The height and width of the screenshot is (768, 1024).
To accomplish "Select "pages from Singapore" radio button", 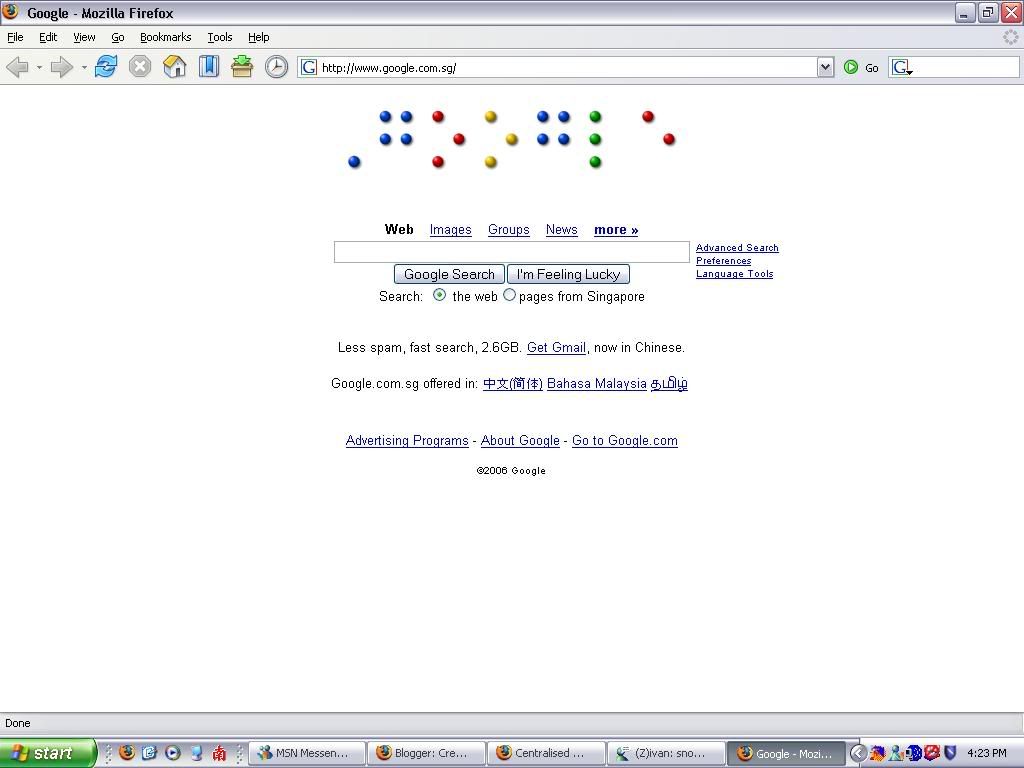I will 509,295.
